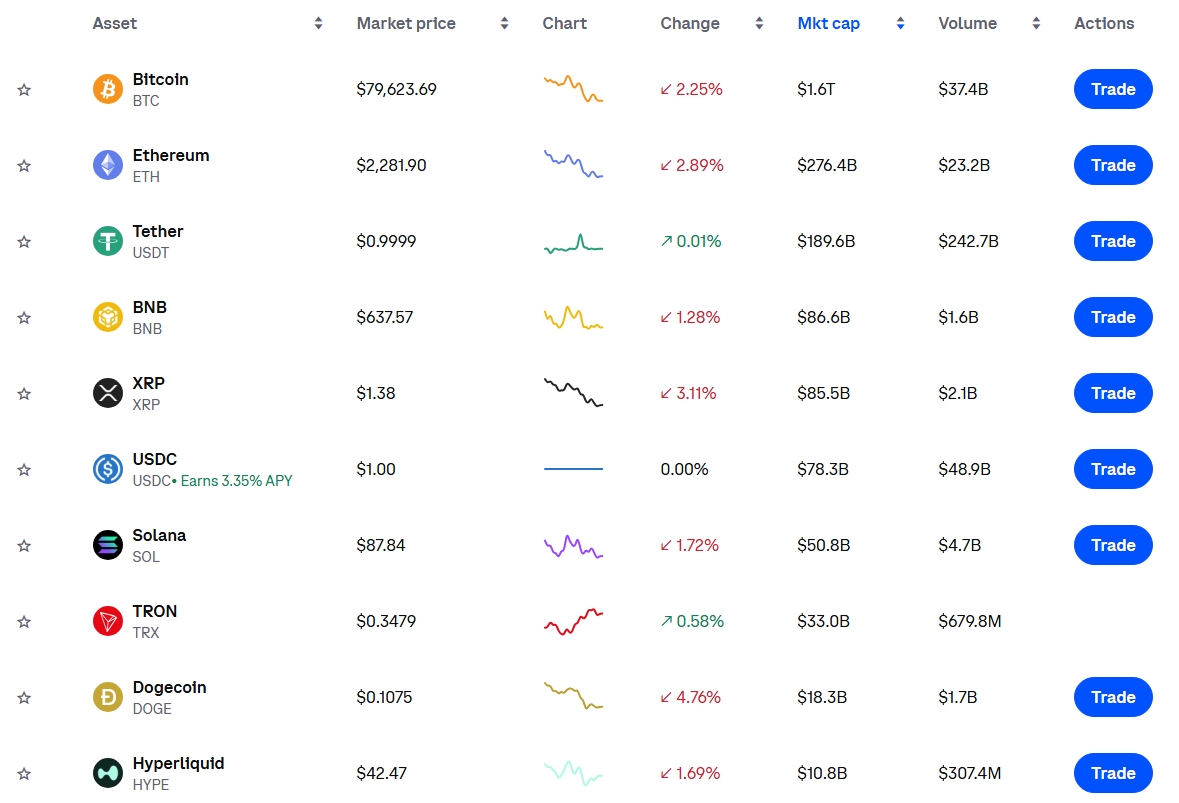Click the BNB coin logo
1179x803 pixels.
point(108,317)
